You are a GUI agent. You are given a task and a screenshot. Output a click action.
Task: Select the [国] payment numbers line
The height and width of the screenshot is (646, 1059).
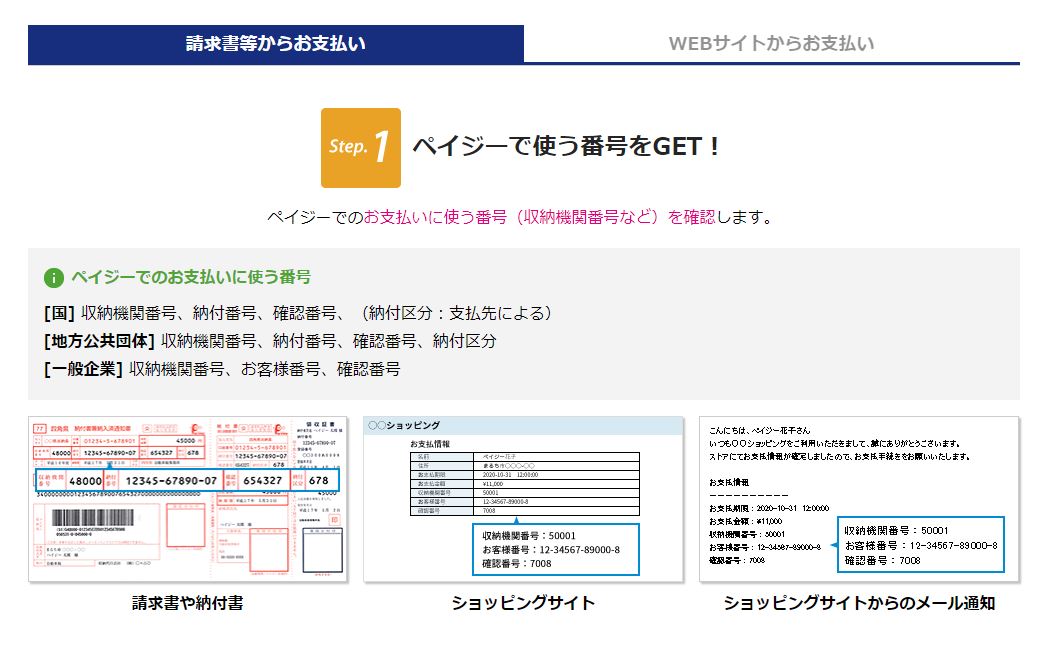[x=297, y=313]
